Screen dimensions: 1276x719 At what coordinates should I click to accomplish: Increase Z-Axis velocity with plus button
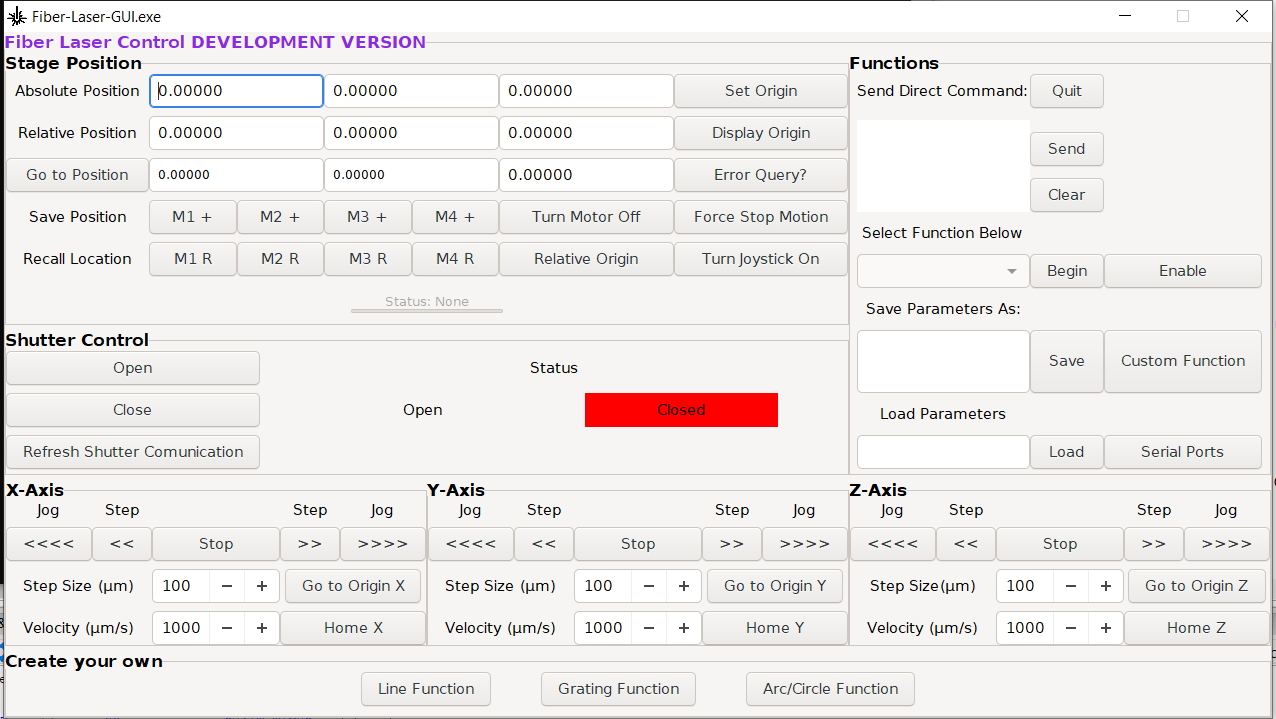pyautogui.click(x=1106, y=628)
